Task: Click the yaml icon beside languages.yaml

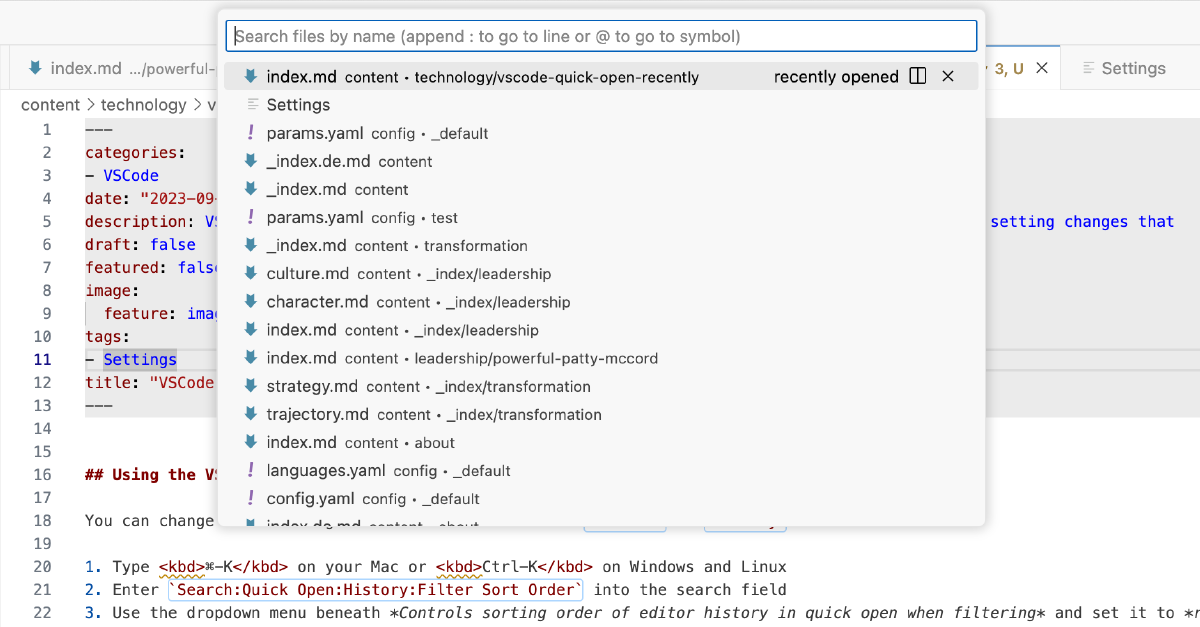Action: pos(250,470)
